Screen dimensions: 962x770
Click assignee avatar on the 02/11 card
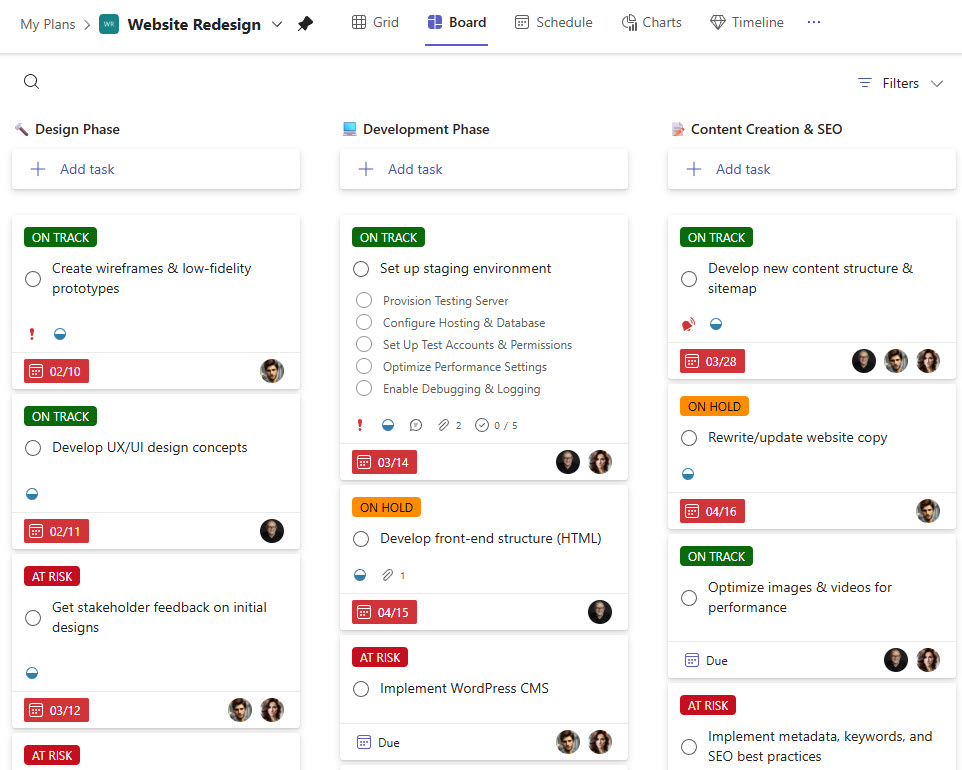pos(272,531)
